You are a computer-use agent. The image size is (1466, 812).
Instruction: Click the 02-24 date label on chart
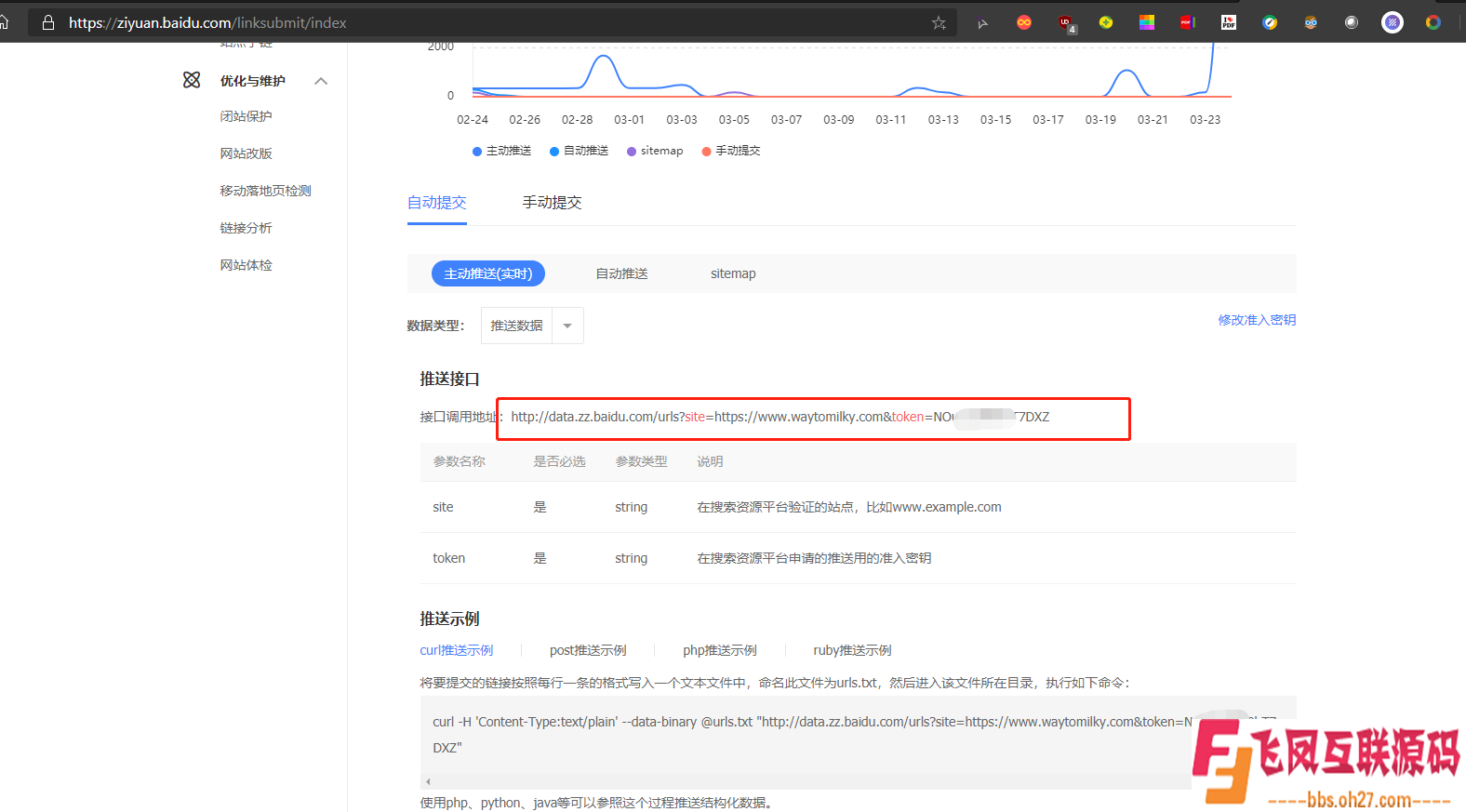pos(473,120)
